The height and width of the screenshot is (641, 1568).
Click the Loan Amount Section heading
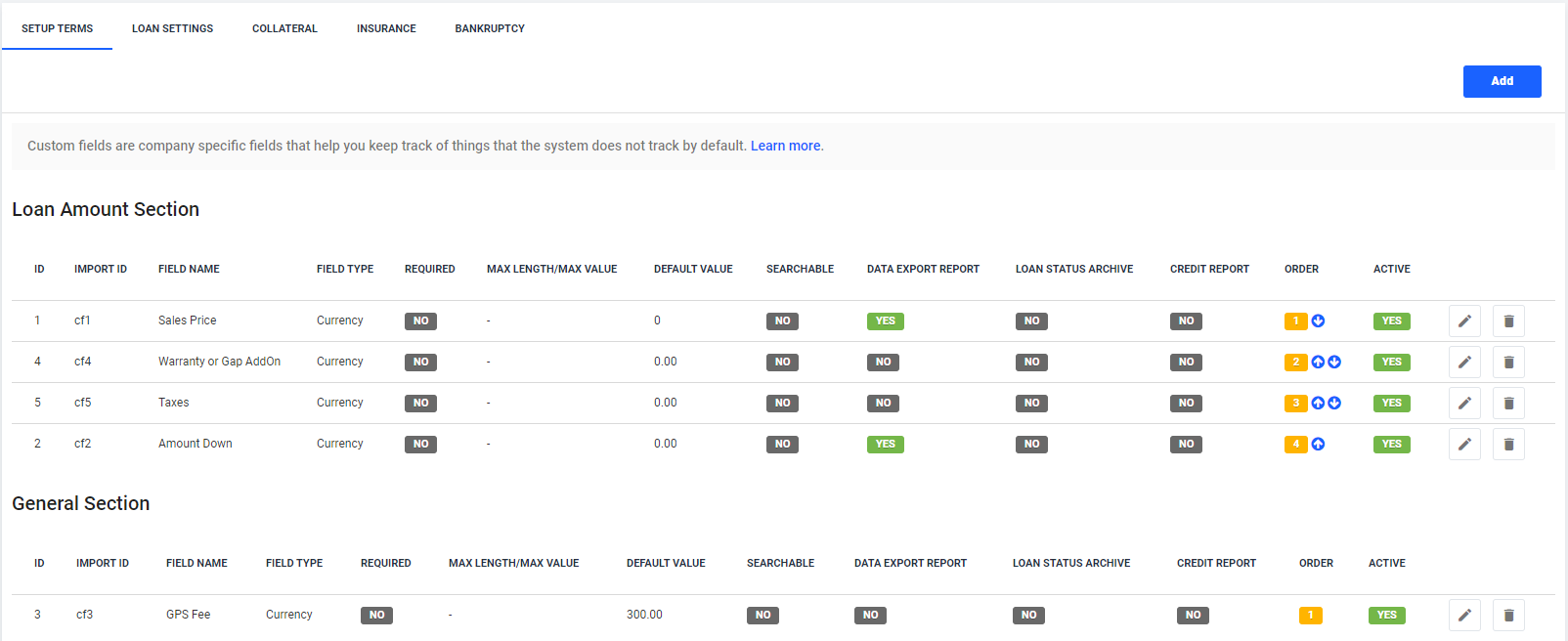(x=106, y=209)
